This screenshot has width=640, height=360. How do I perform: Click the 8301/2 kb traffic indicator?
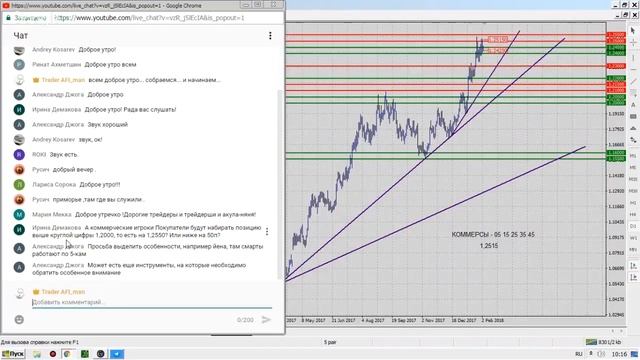(609, 342)
